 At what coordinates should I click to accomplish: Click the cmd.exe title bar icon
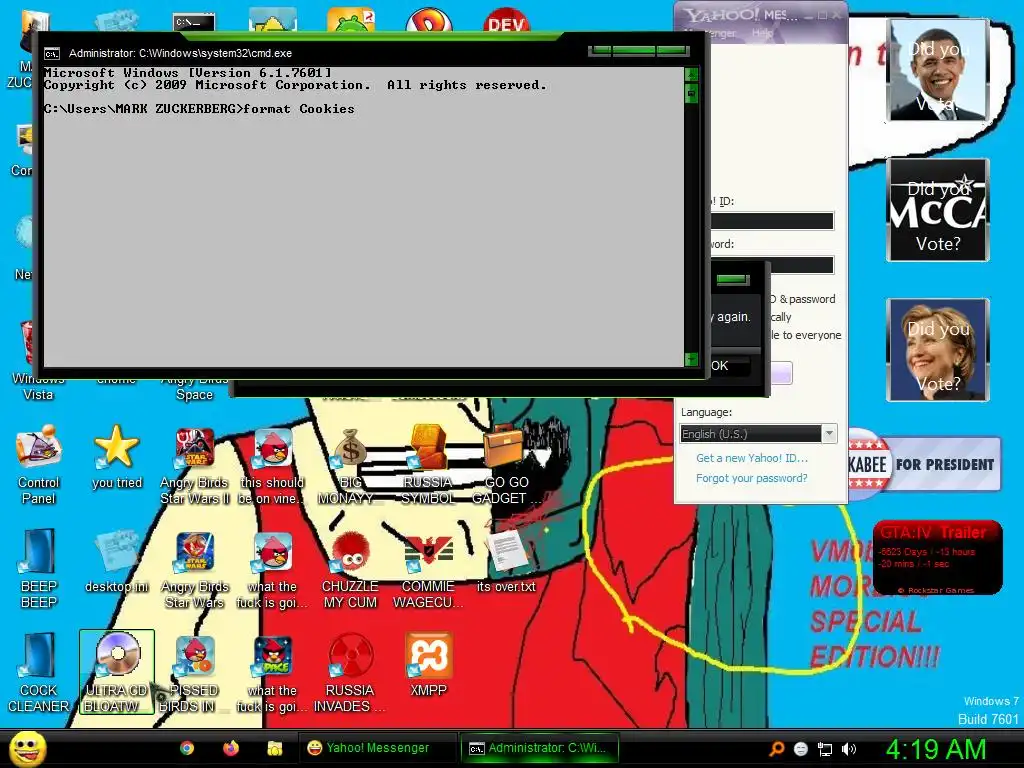[x=52, y=54]
